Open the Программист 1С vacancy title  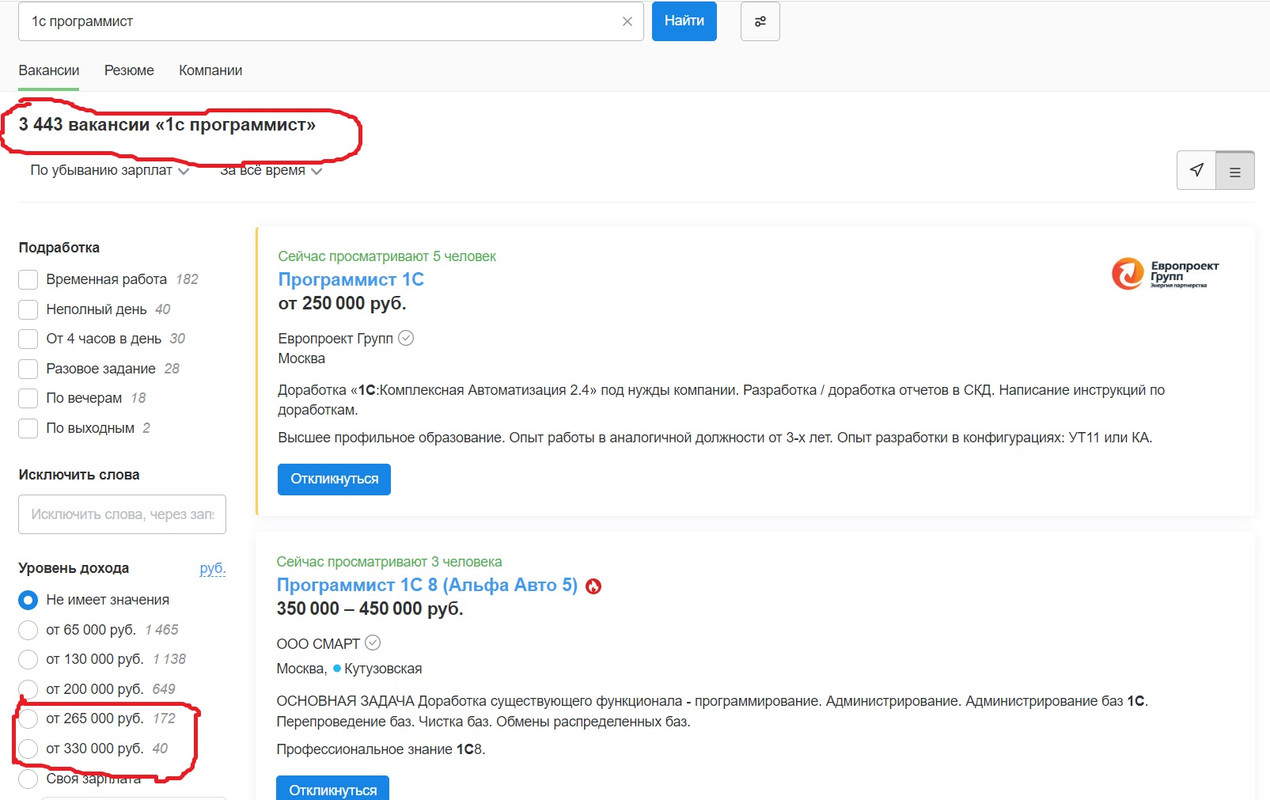tap(351, 280)
